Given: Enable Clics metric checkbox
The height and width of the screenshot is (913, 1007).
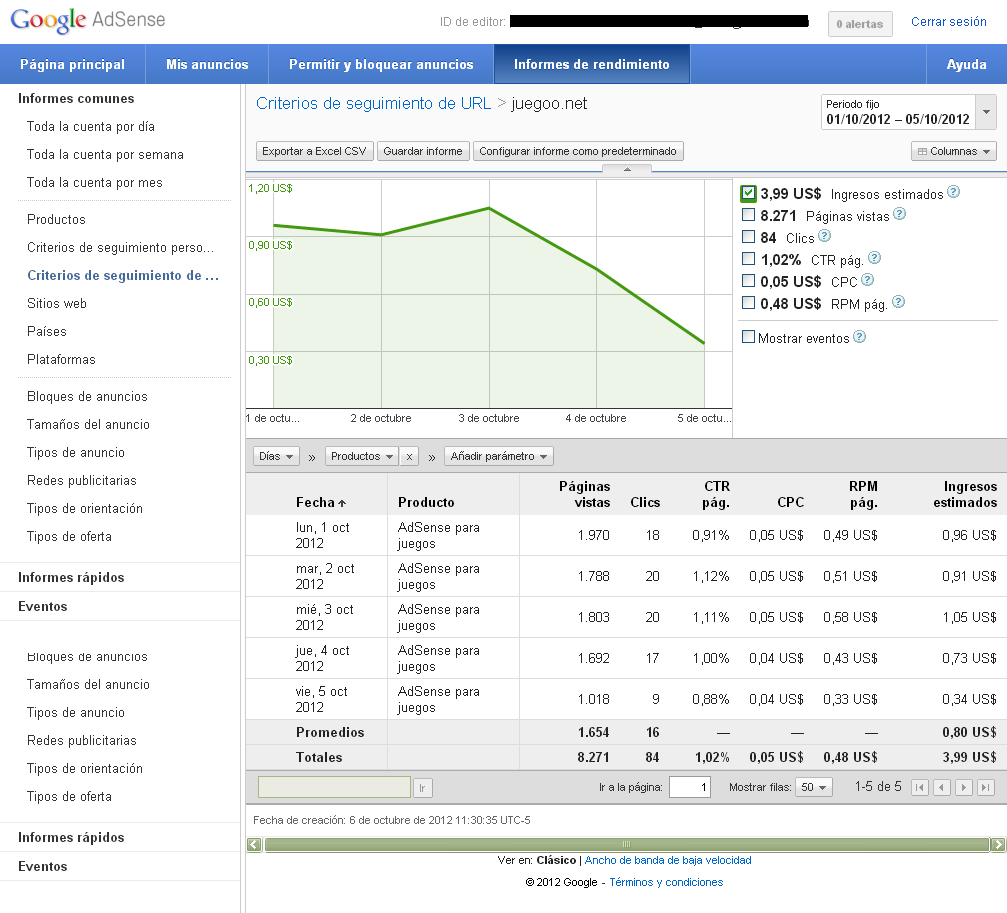Looking at the screenshot, I should point(748,236).
